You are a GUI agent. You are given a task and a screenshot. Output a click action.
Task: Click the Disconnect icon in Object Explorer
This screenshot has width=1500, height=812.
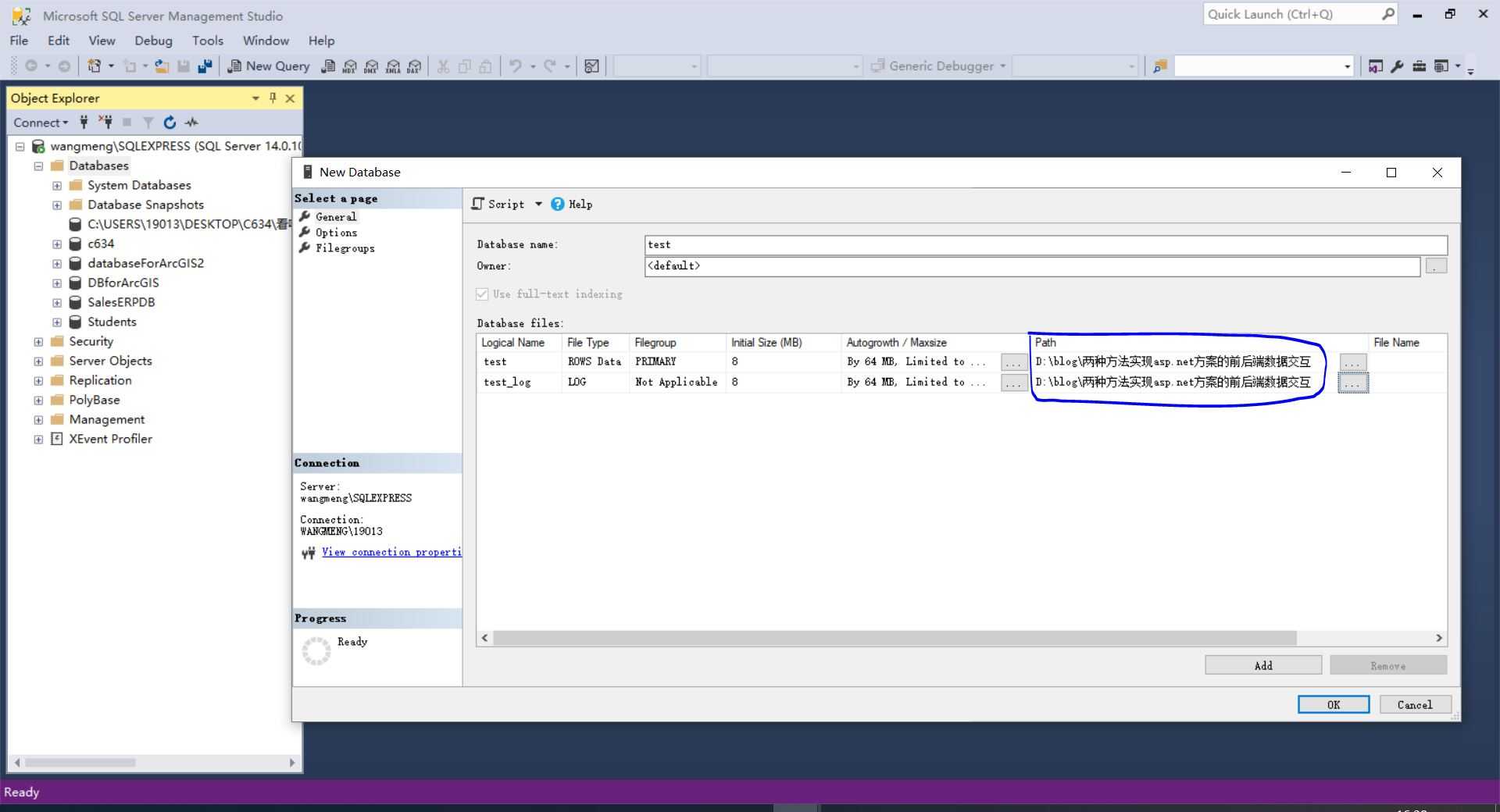tap(105, 122)
